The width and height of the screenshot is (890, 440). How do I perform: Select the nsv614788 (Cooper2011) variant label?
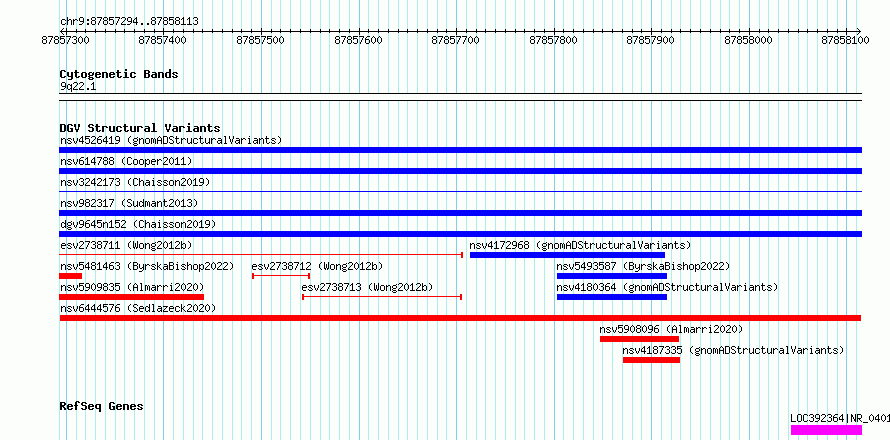click(x=126, y=161)
